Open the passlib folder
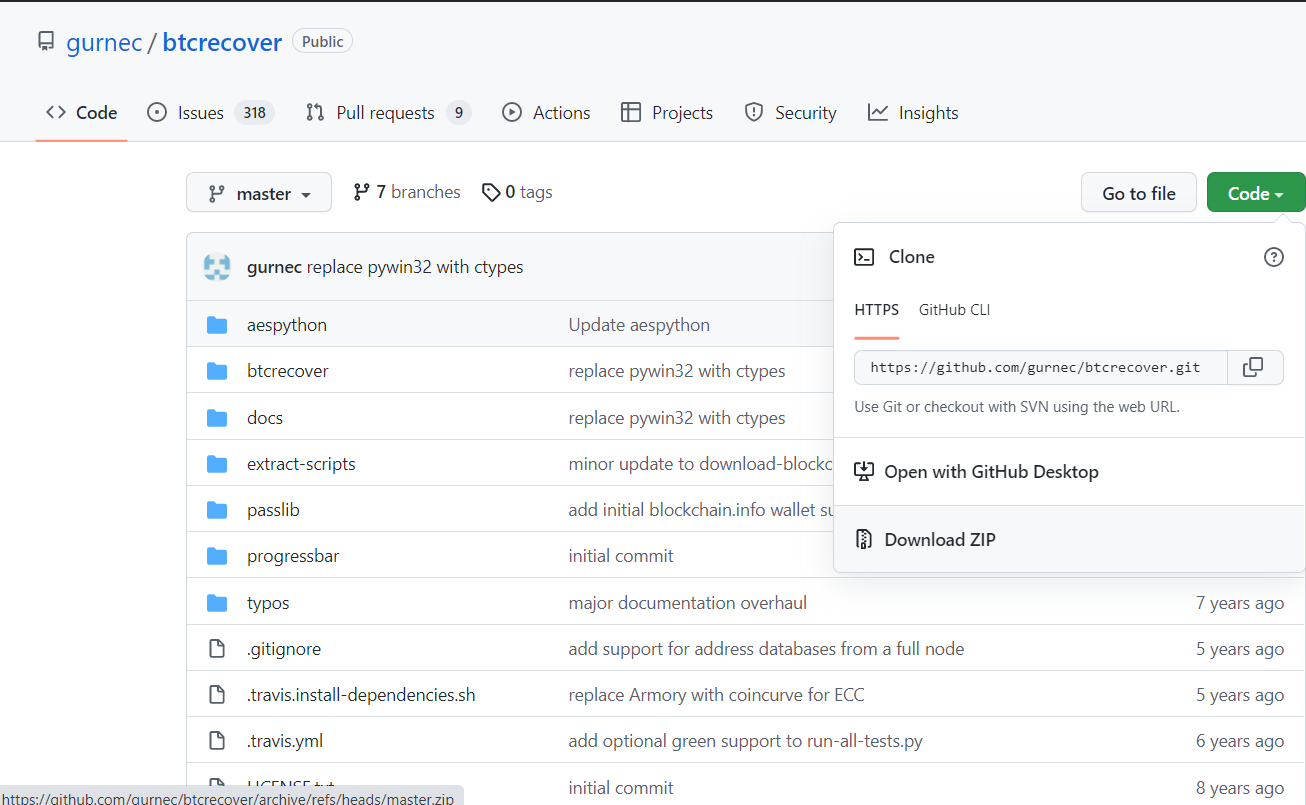 (273, 510)
